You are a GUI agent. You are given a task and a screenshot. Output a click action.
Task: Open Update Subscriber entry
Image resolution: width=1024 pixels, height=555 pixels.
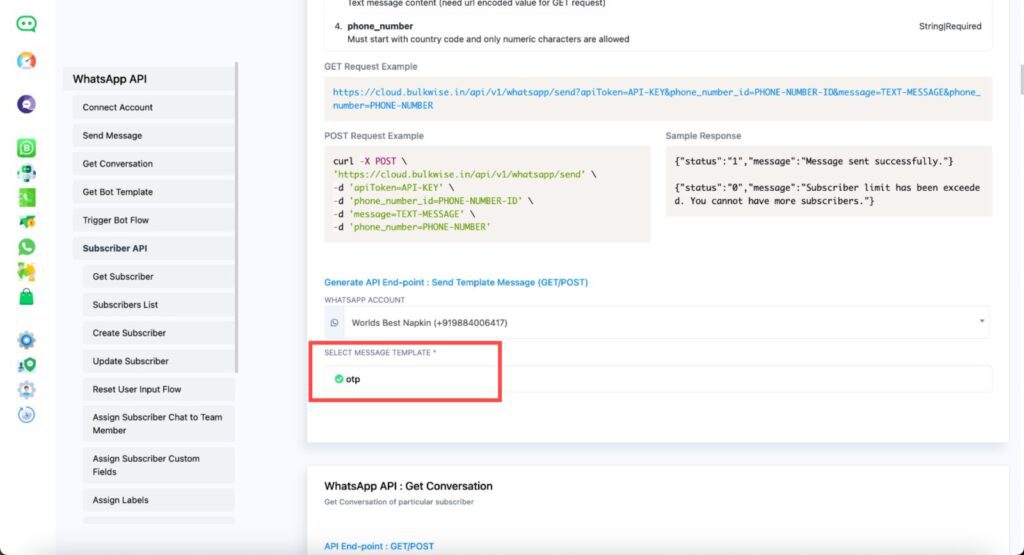159,360
